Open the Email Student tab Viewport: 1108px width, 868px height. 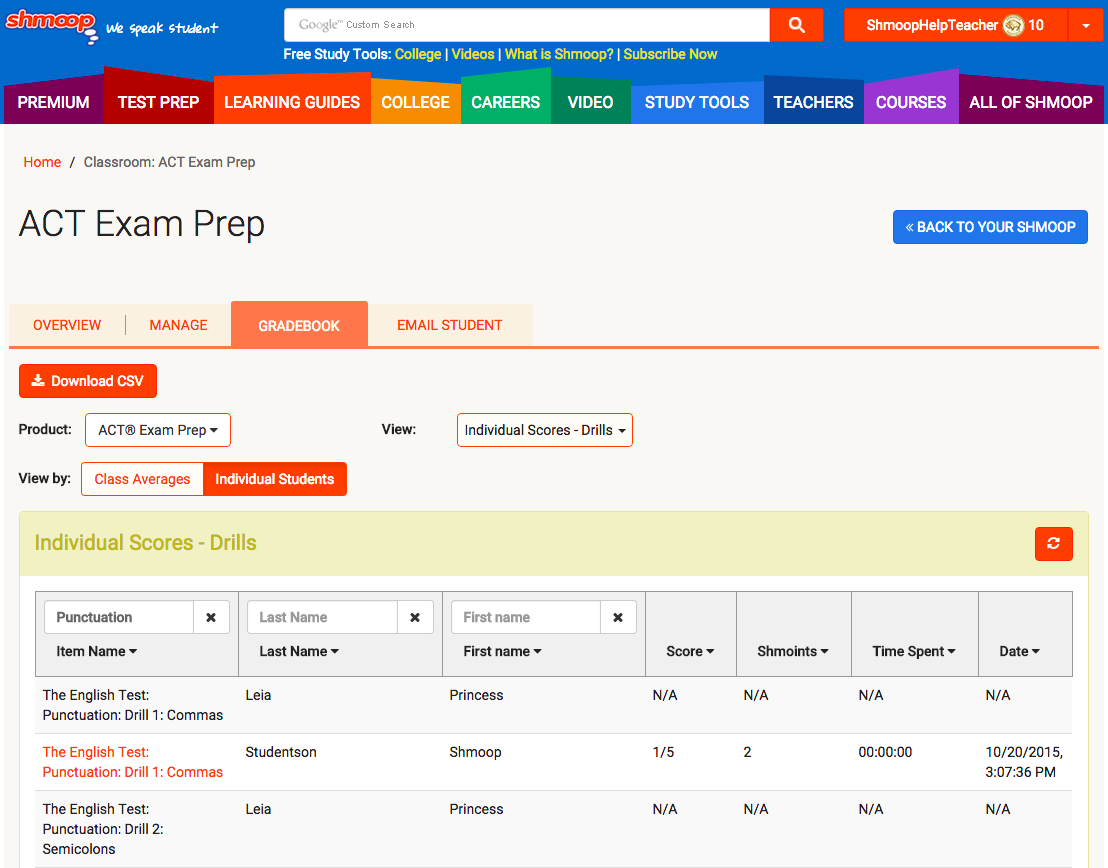pos(449,325)
